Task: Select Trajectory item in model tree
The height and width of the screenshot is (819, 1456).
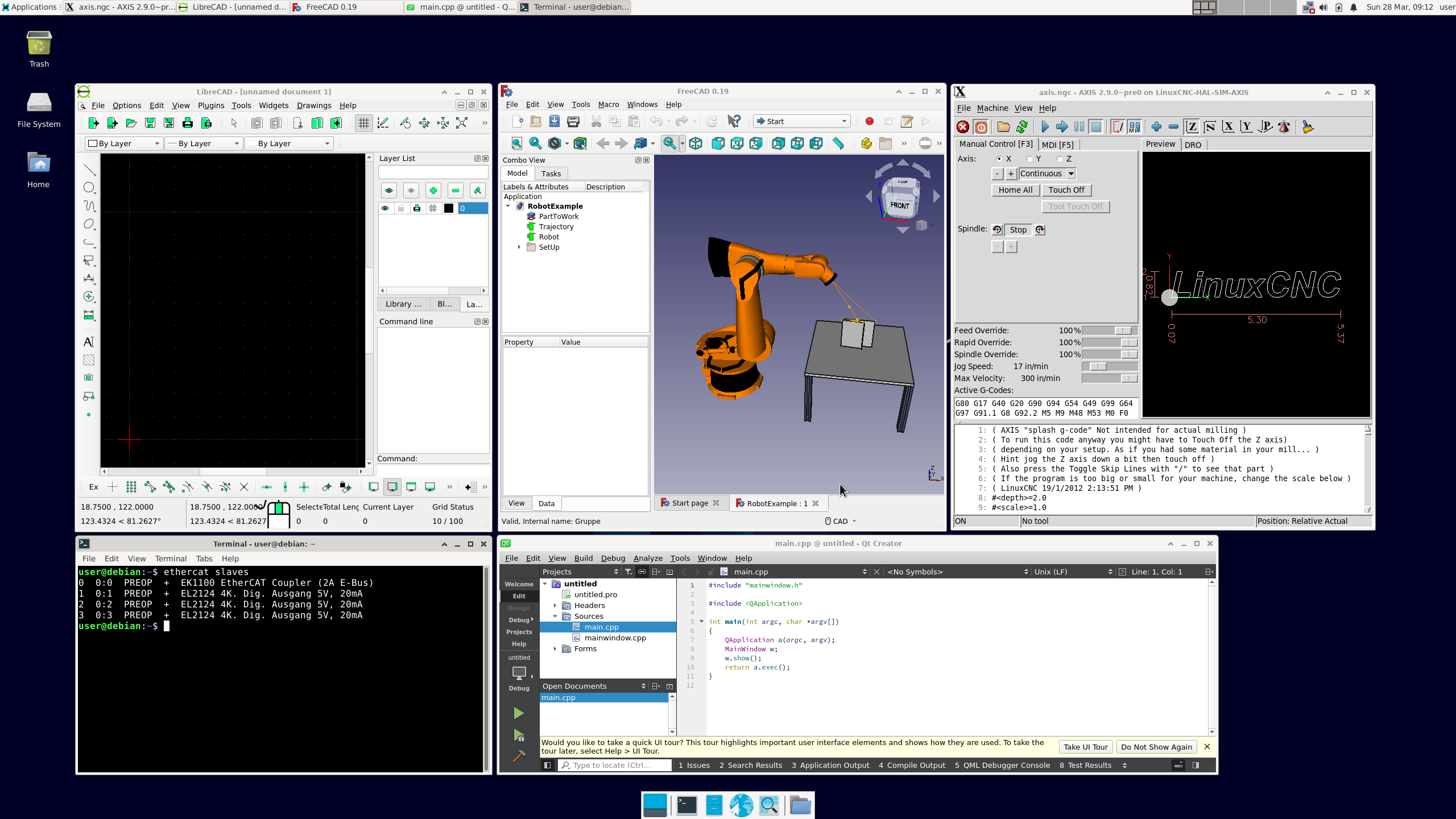Action: point(556,226)
